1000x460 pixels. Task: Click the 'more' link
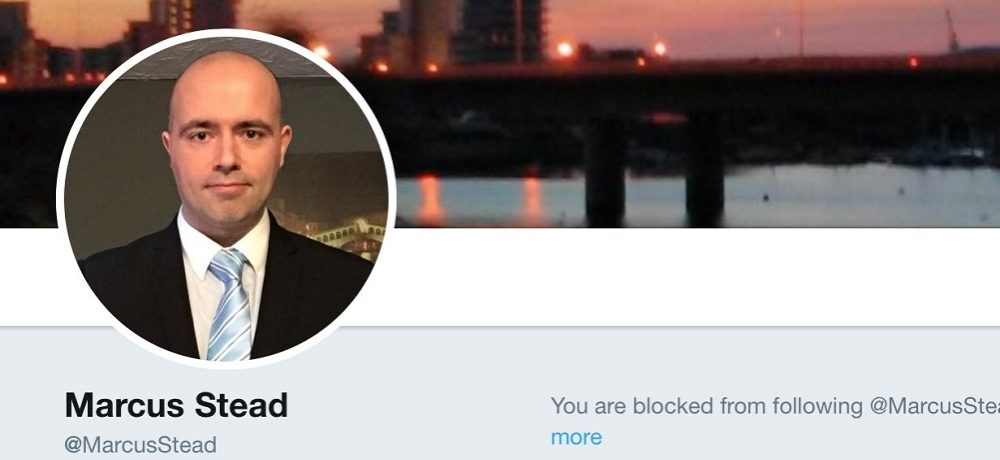[576, 437]
